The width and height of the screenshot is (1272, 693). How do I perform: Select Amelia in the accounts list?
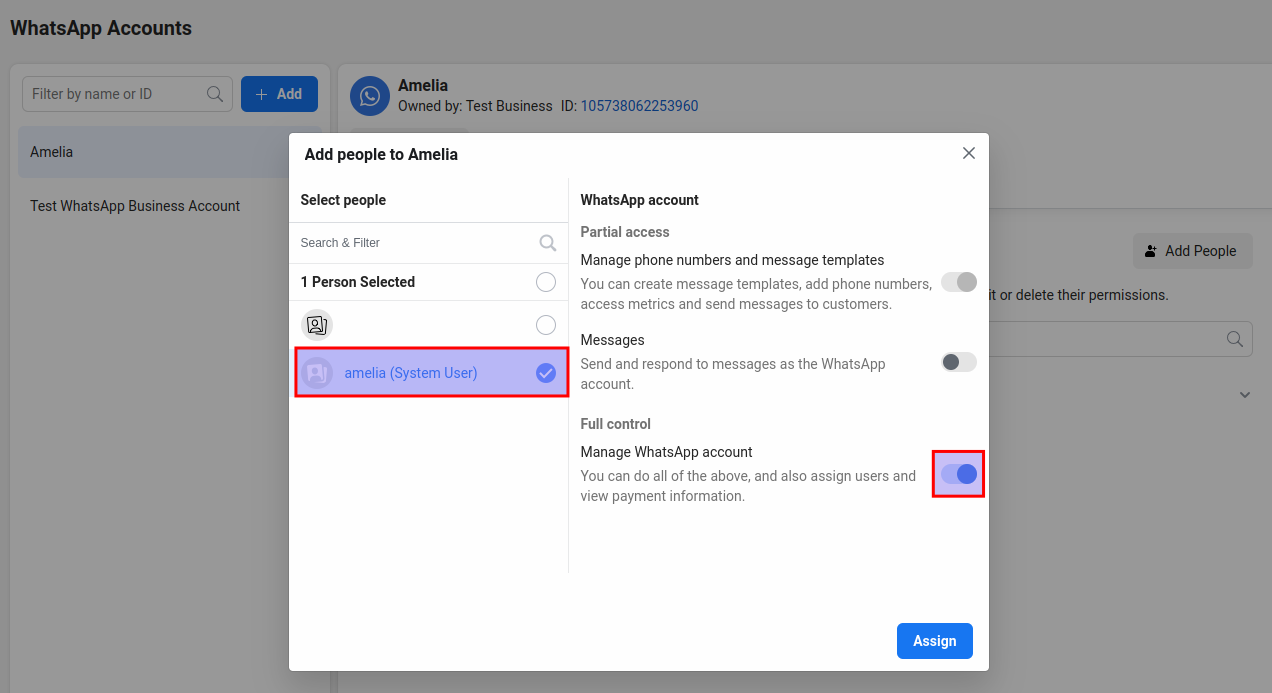tap(154, 152)
